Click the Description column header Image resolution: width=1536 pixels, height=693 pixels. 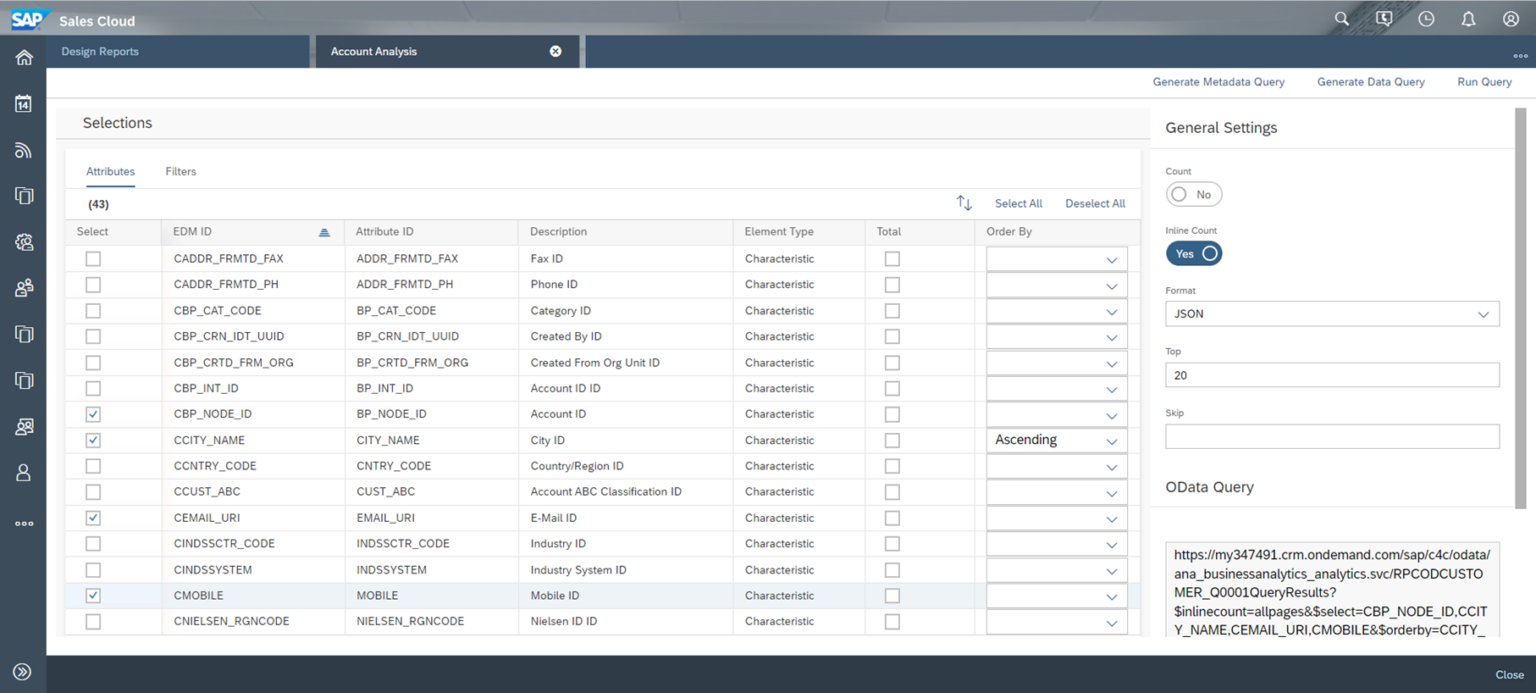(558, 232)
